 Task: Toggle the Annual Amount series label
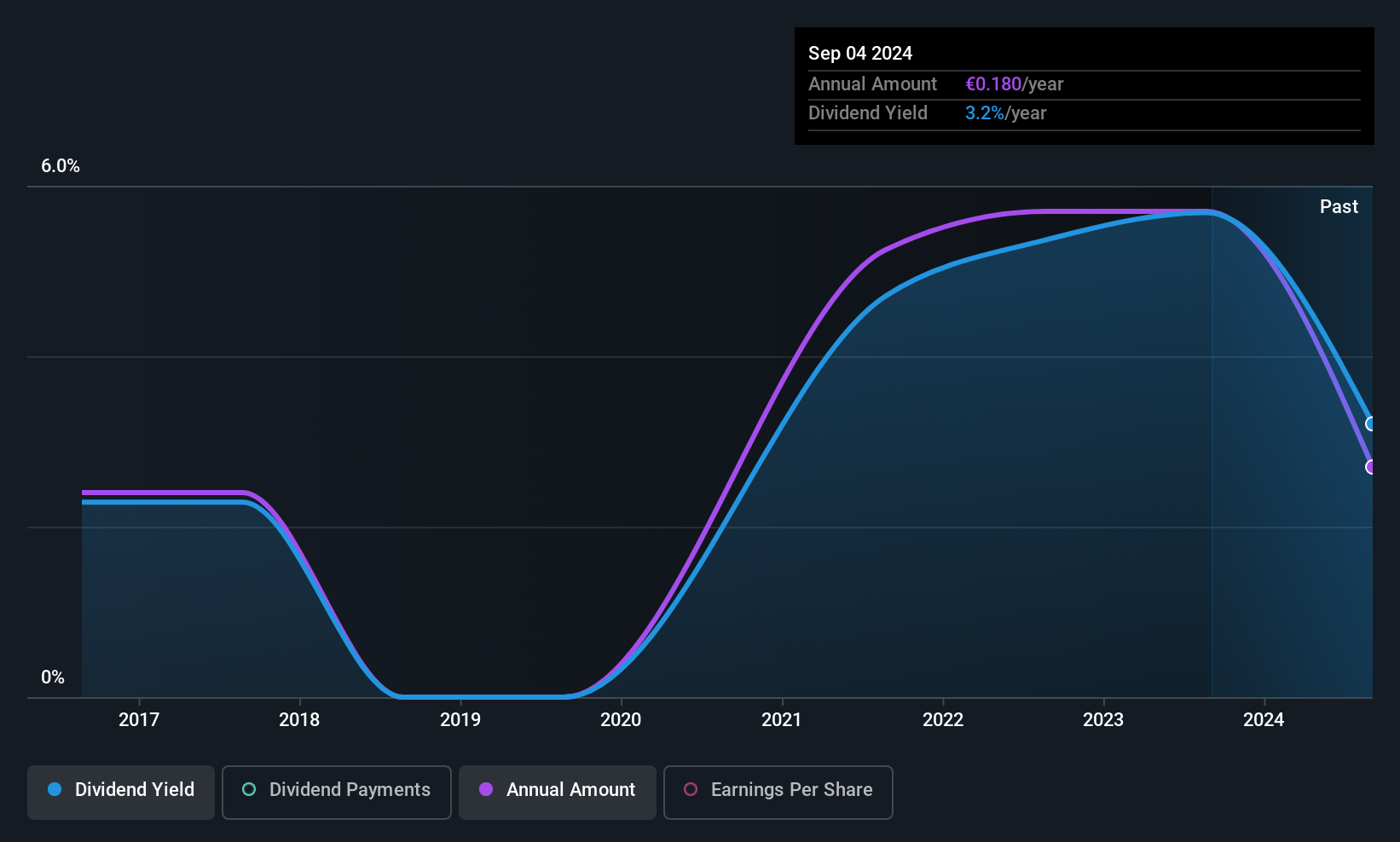[570, 789]
